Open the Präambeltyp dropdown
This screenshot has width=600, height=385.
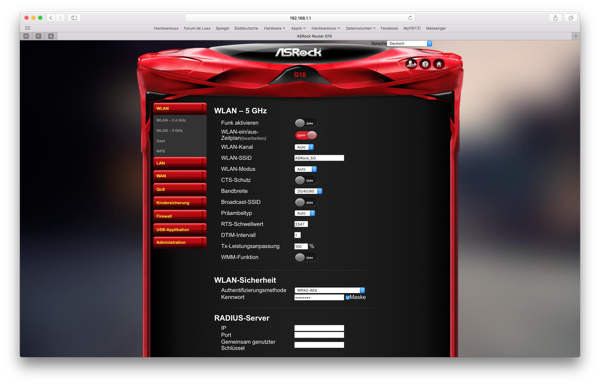point(305,213)
